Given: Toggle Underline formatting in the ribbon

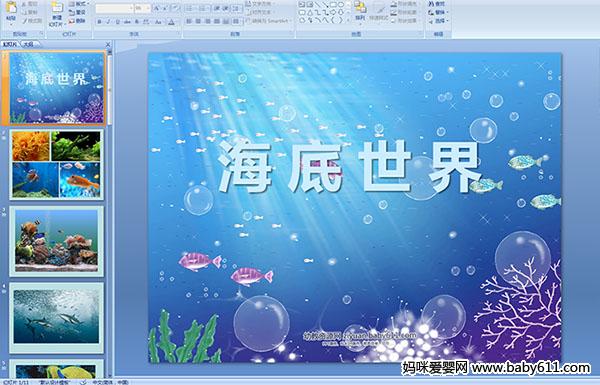Looking at the screenshot, I should (x=117, y=22).
